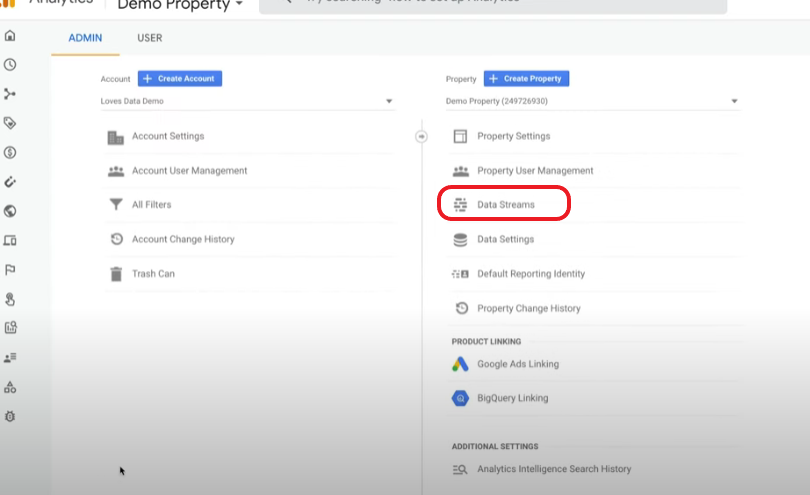Screen dimensions: 810x495
Task: Open the Audiences person-list icon in sidebar
Action: click(10, 357)
